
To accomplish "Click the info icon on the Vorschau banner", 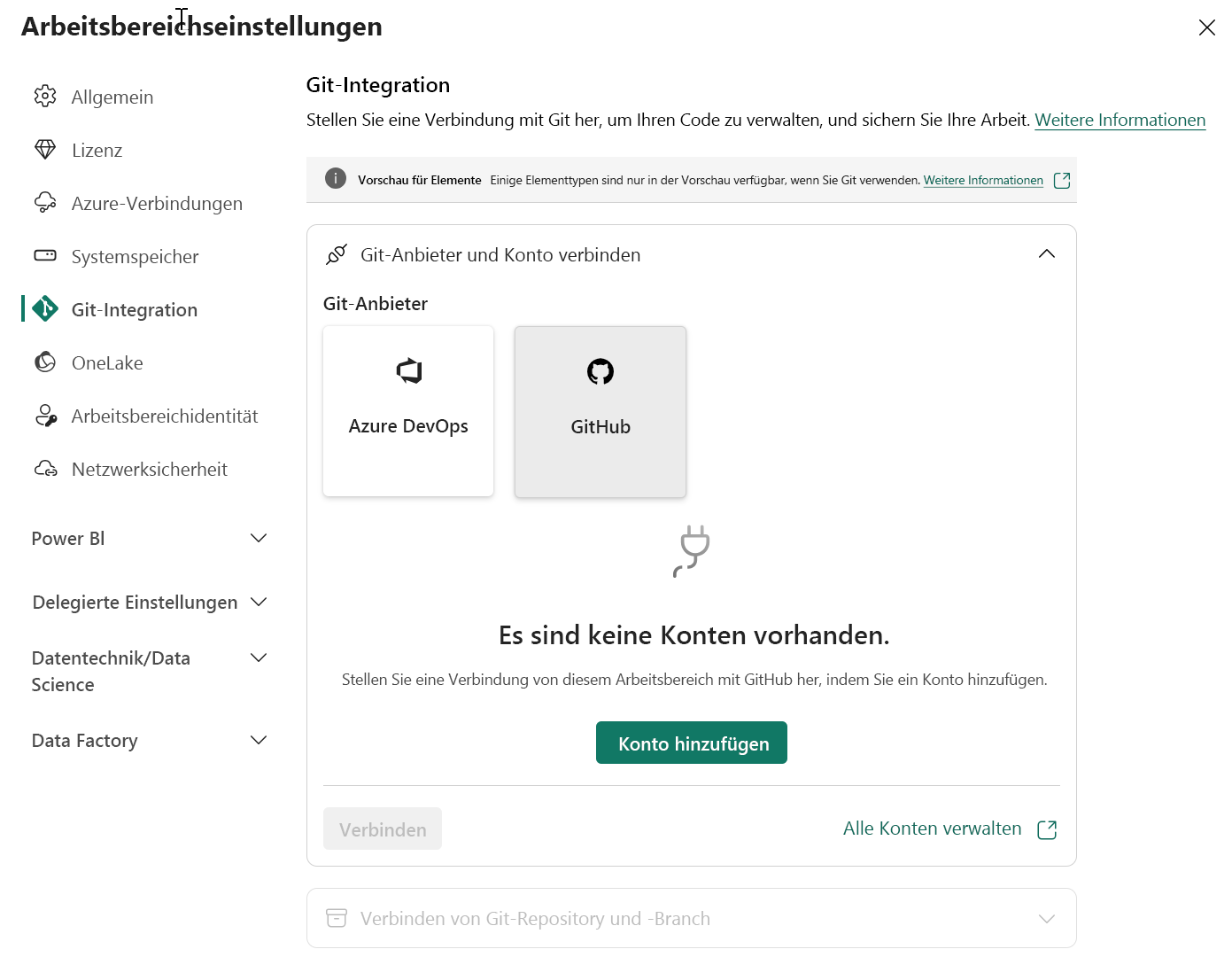I will (336, 178).
